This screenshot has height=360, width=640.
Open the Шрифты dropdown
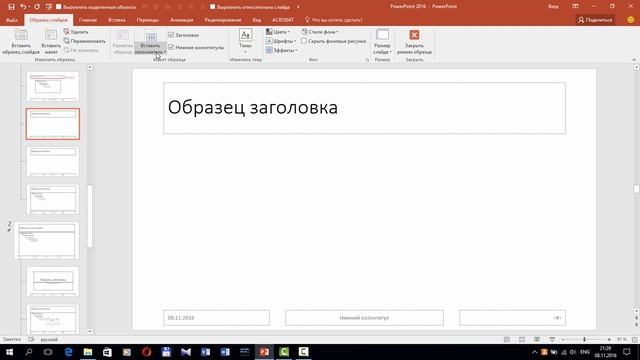281,41
